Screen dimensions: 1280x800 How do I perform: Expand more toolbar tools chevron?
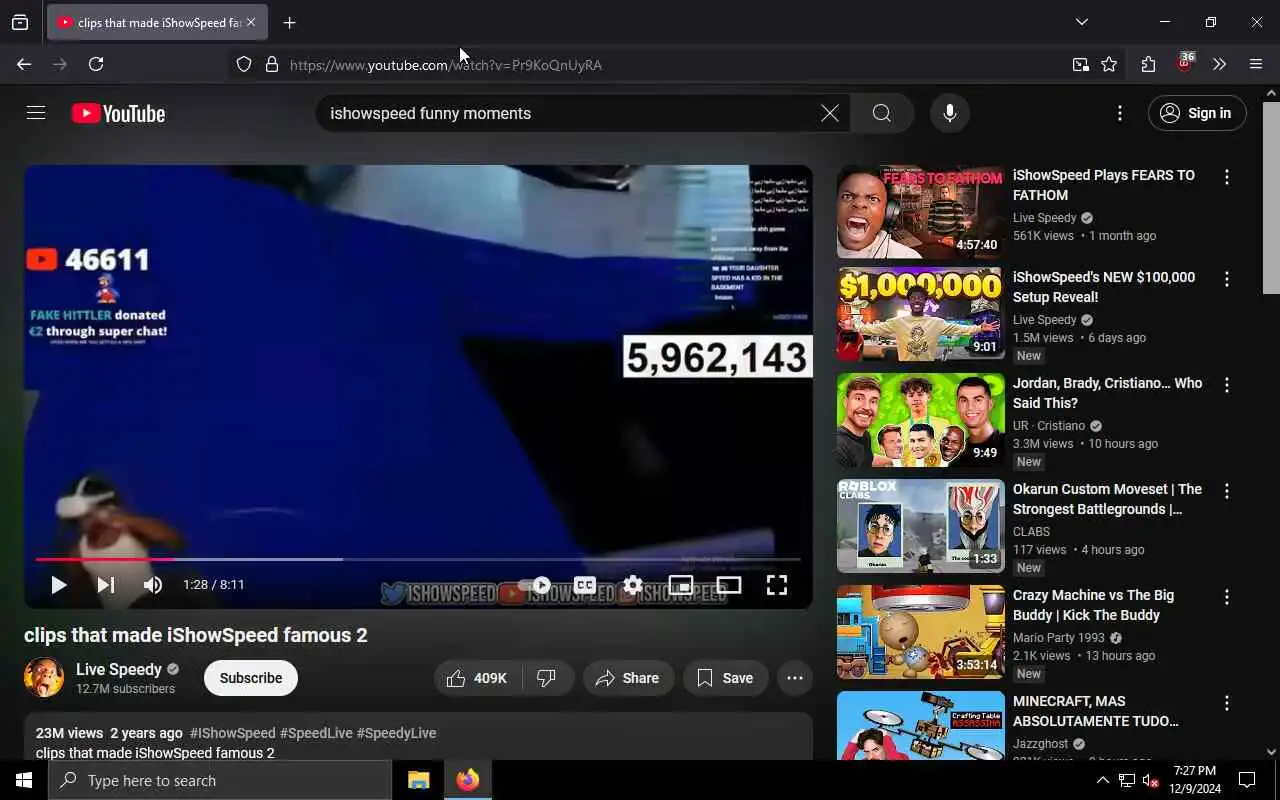point(1219,64)
